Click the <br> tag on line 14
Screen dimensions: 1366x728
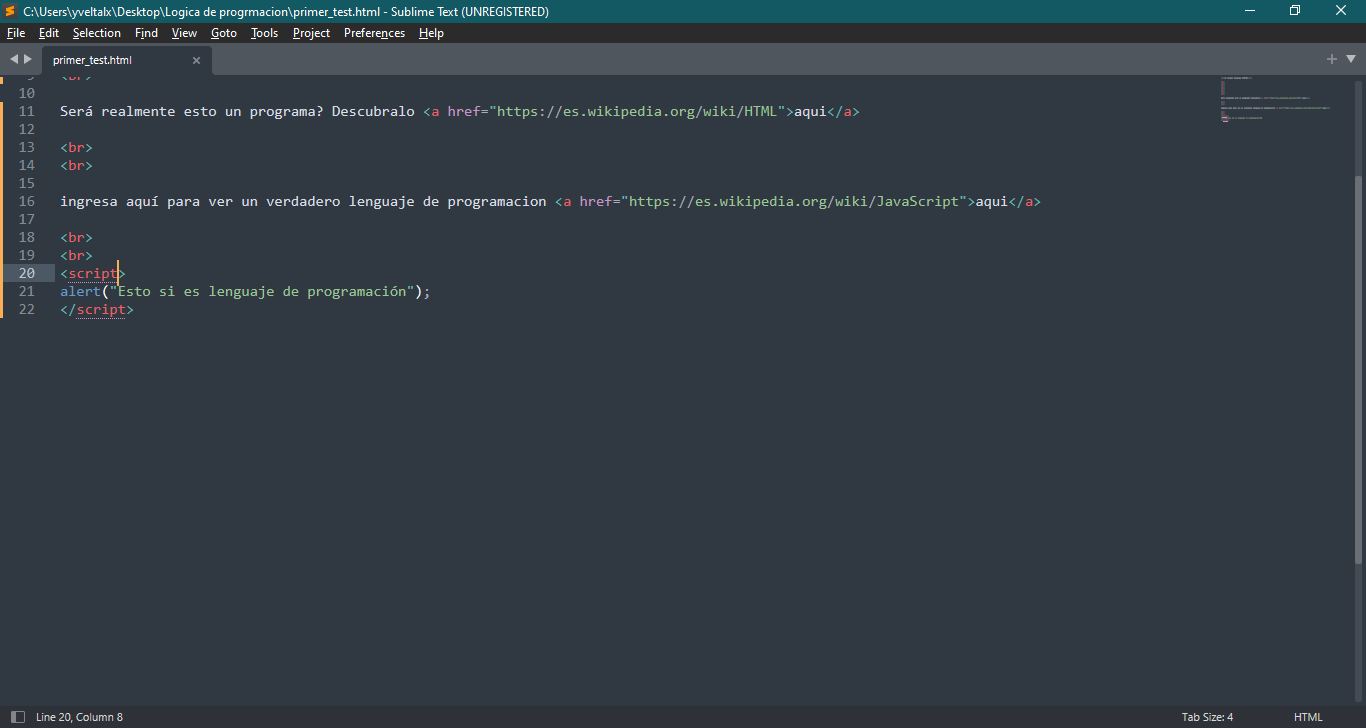pos(76,165)
